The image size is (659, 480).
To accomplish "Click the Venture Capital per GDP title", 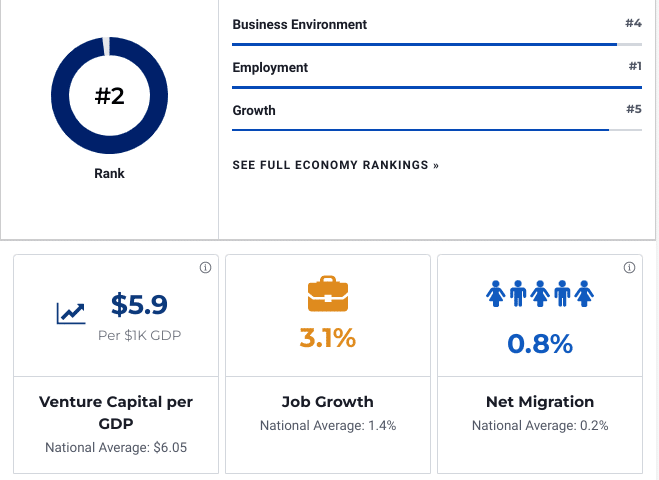I will pos(116,412).
